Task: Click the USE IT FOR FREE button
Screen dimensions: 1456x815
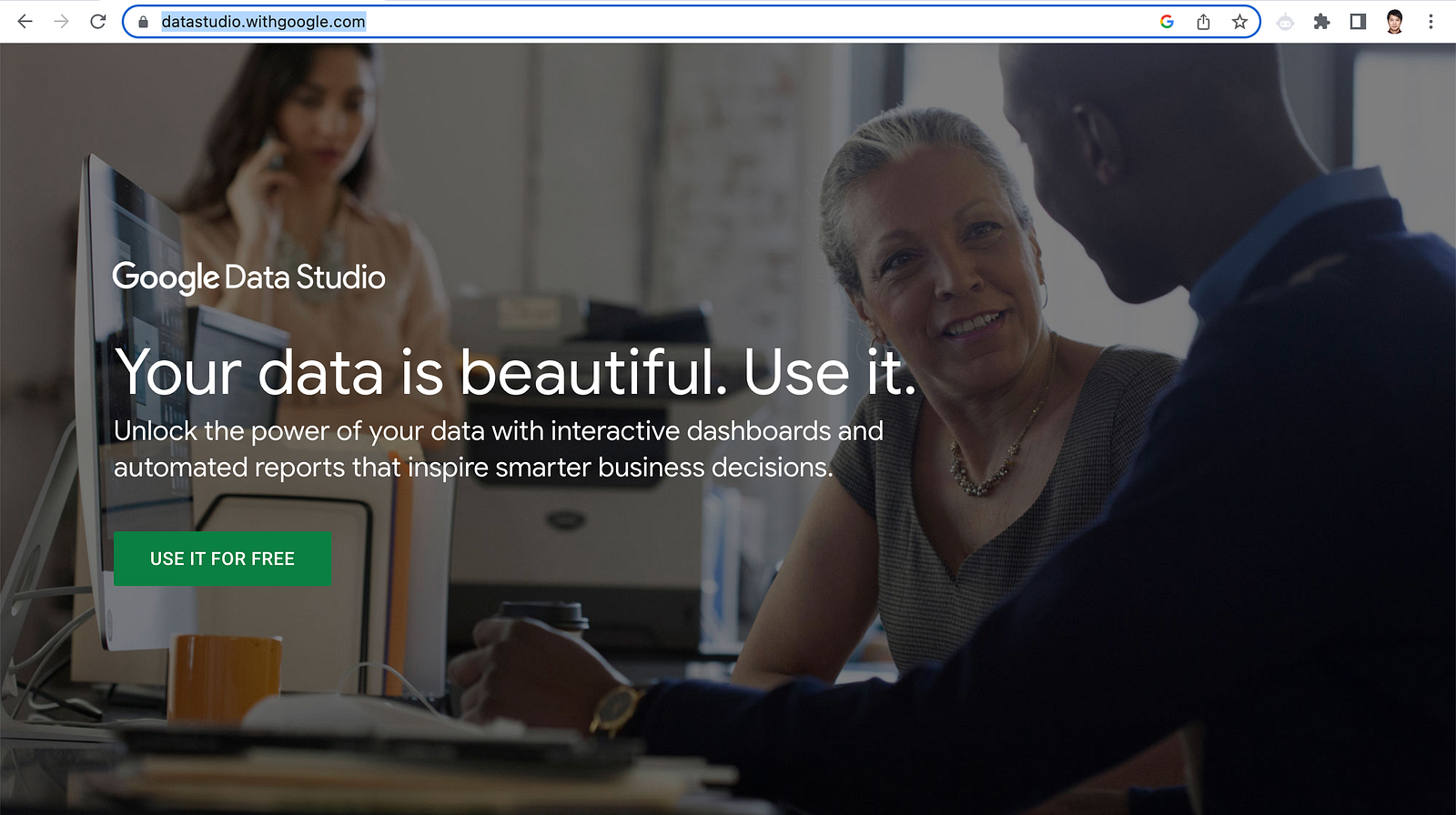Action: pyautogui.click(x=222, y=558)
